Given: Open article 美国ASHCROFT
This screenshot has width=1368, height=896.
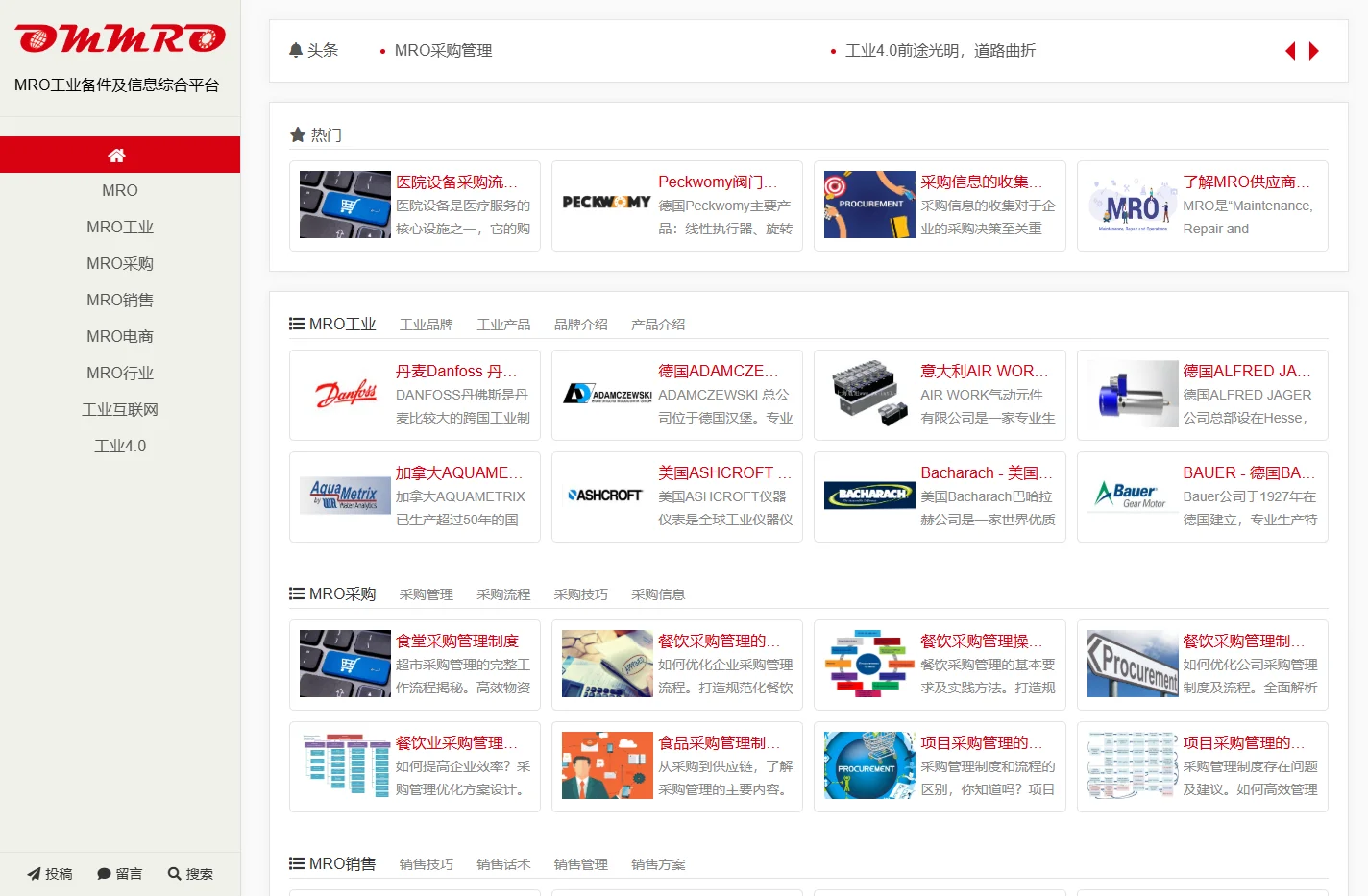Looking at the screenshot, I should click(x=724, y=473).
